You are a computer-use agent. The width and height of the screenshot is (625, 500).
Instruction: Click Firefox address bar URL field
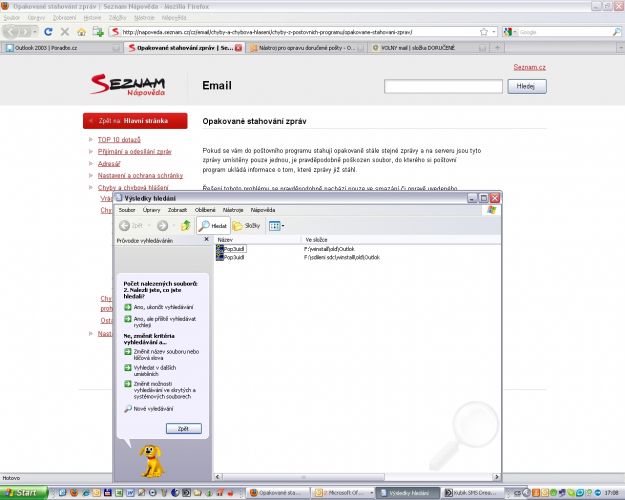tap(295, 32)
